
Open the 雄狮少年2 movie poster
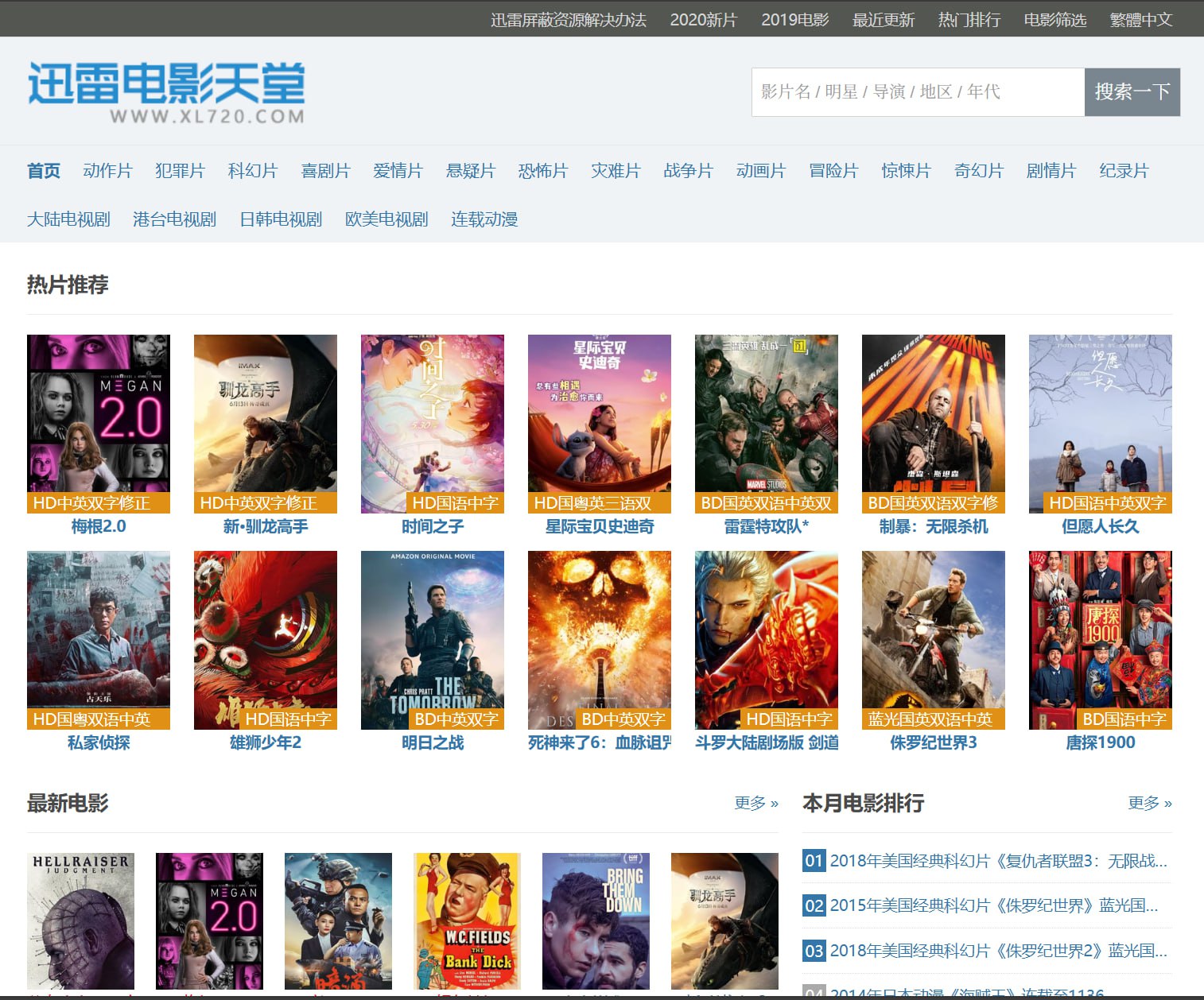coord(266,640)
